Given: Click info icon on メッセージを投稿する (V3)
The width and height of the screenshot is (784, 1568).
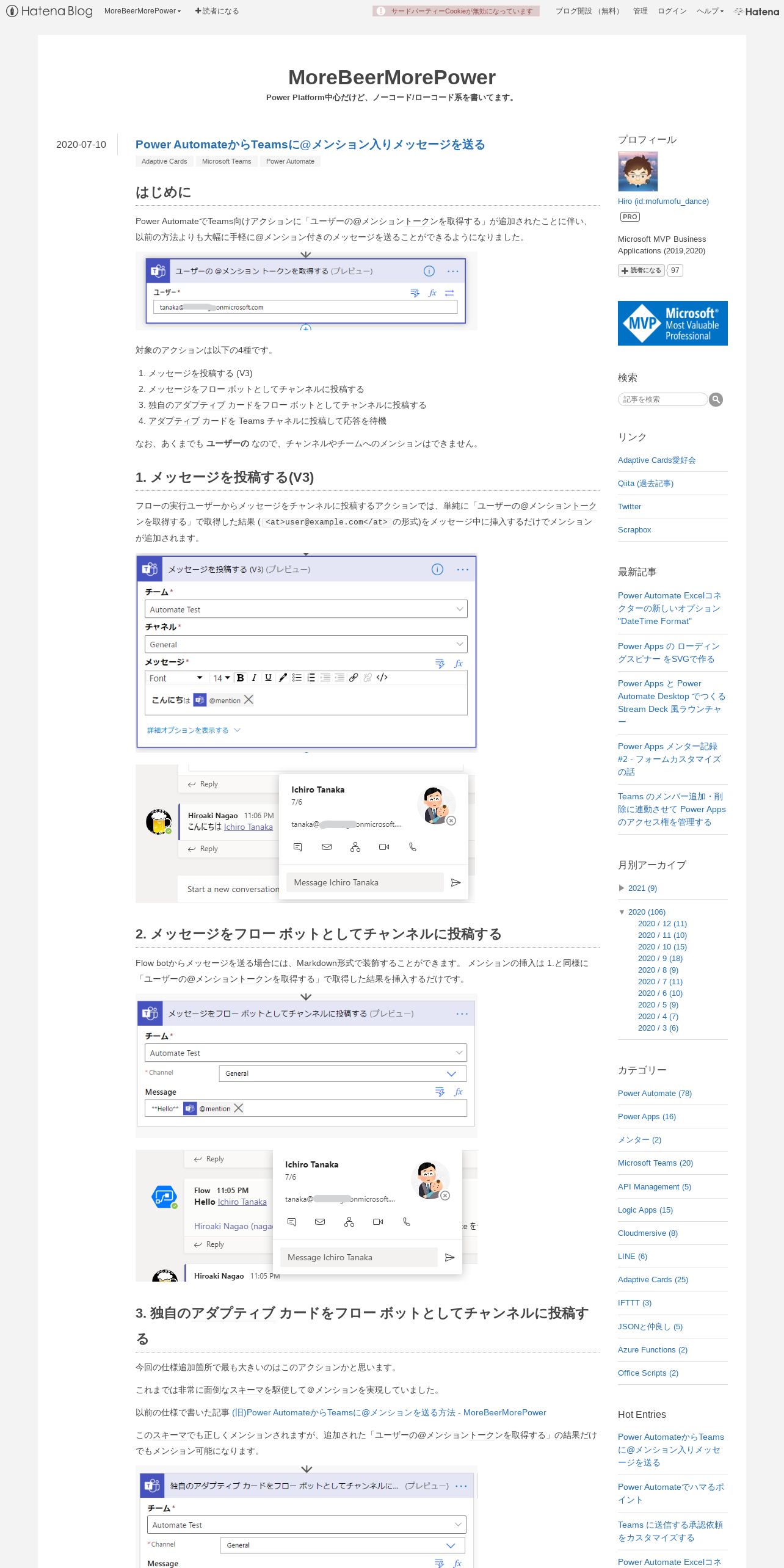Looking at the screenshot, I should [x=437, y=570].
